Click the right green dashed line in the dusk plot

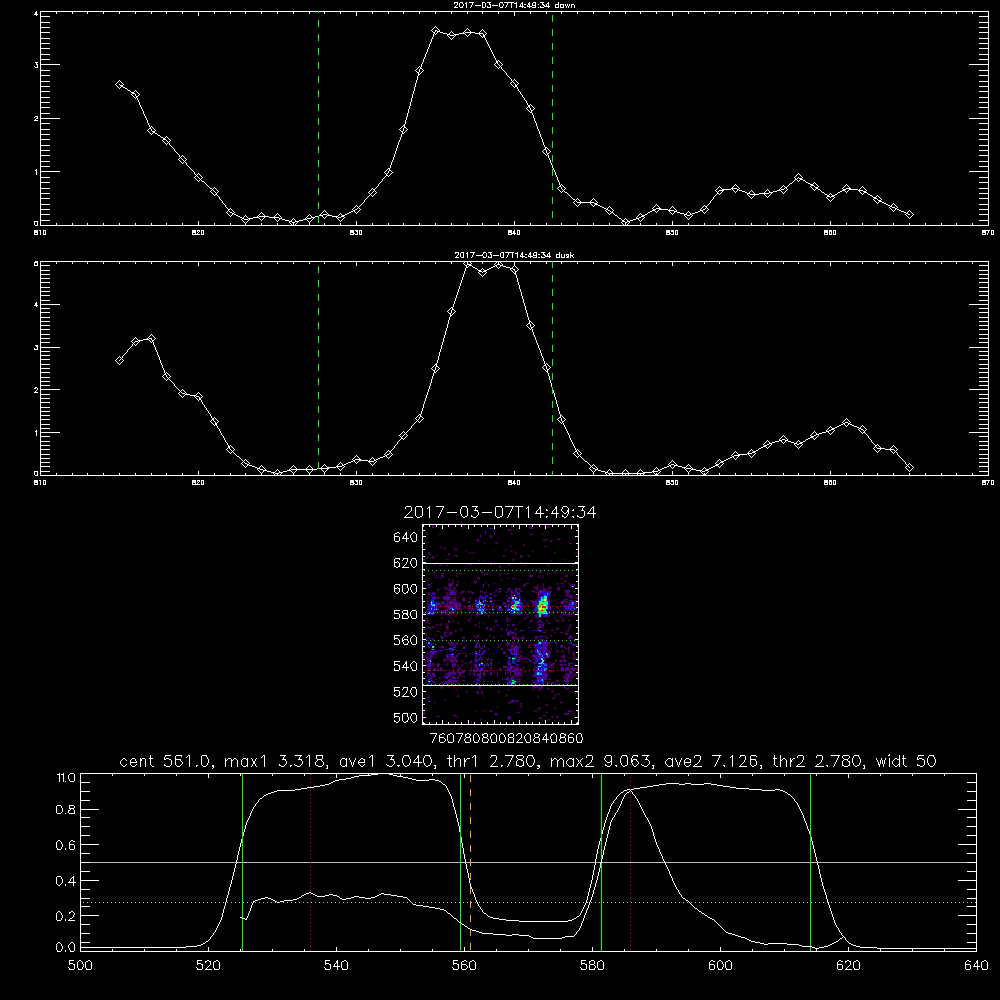pyautogui.click(x=552, y=368)
